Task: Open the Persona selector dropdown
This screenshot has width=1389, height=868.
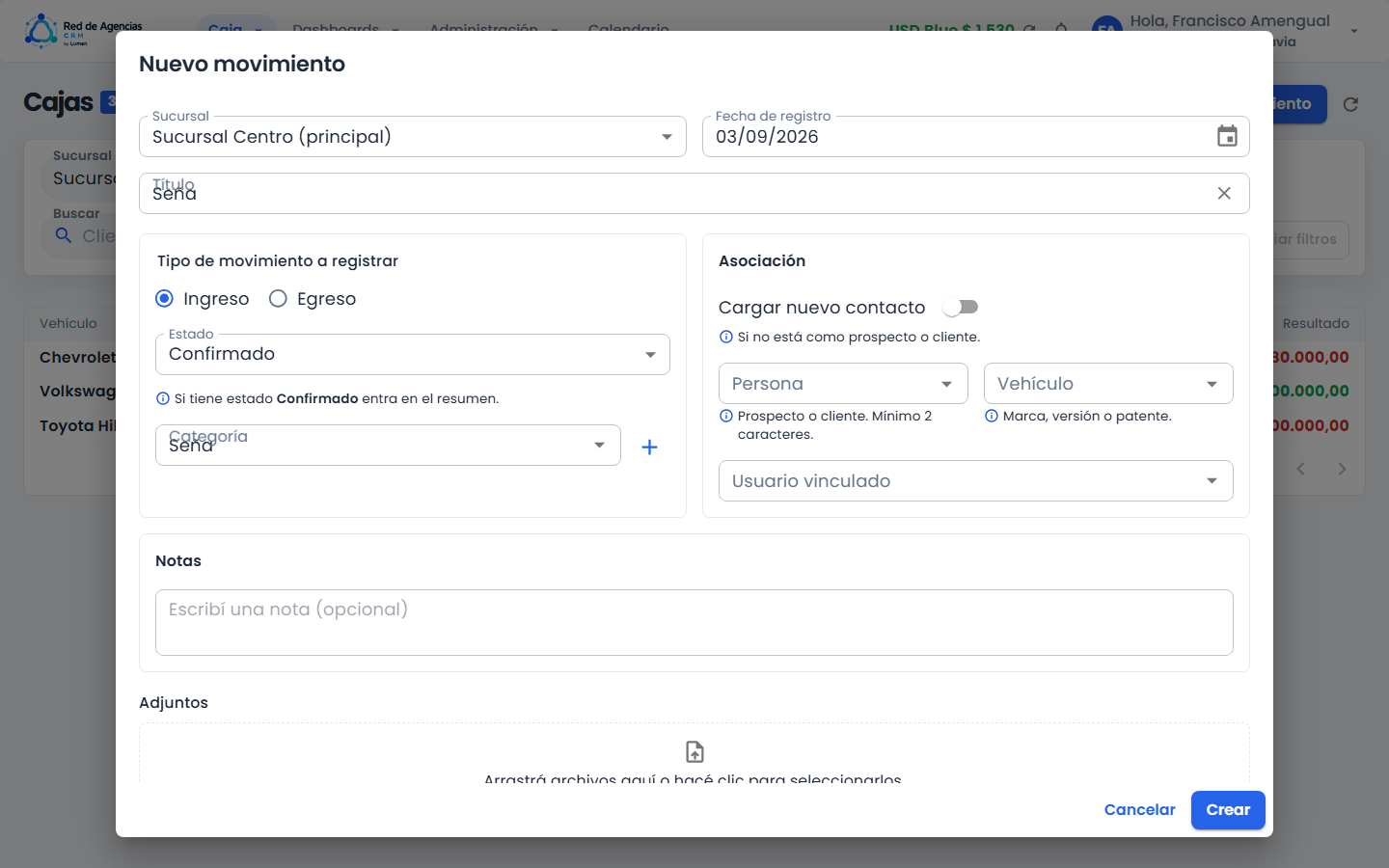Action: (x=843, y=383)
